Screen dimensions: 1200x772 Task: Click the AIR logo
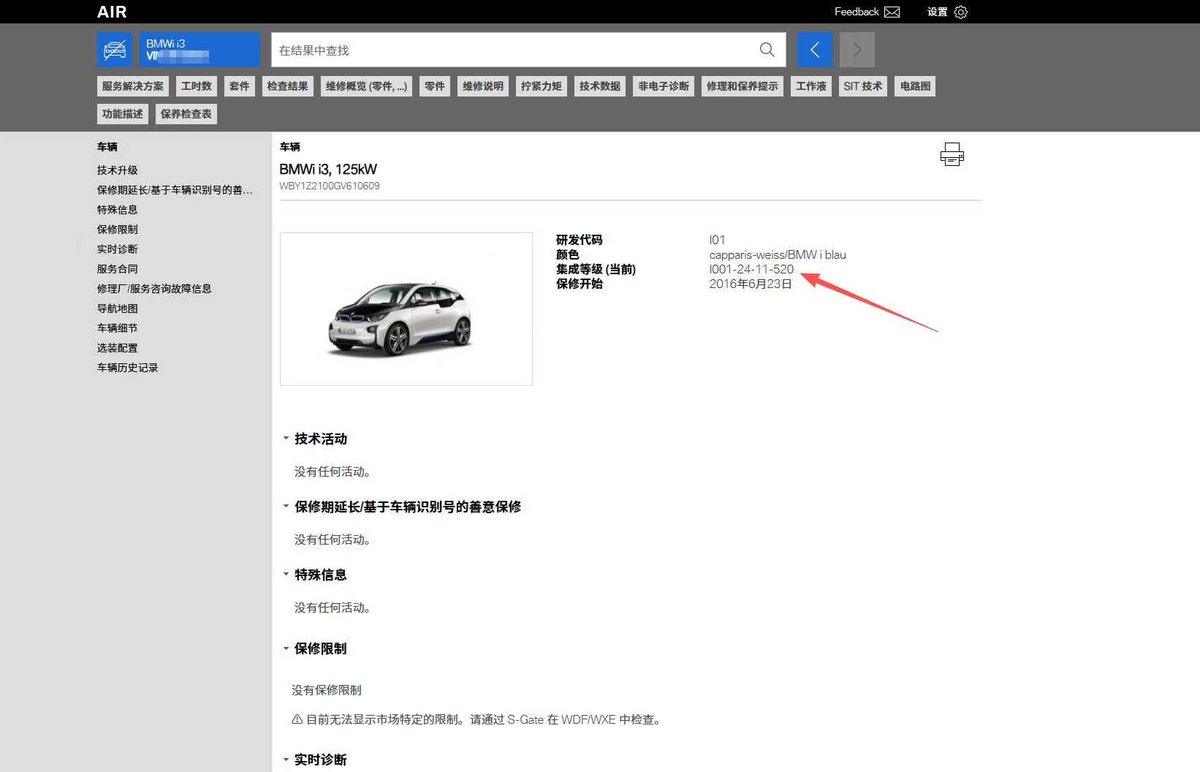[112, 12]
